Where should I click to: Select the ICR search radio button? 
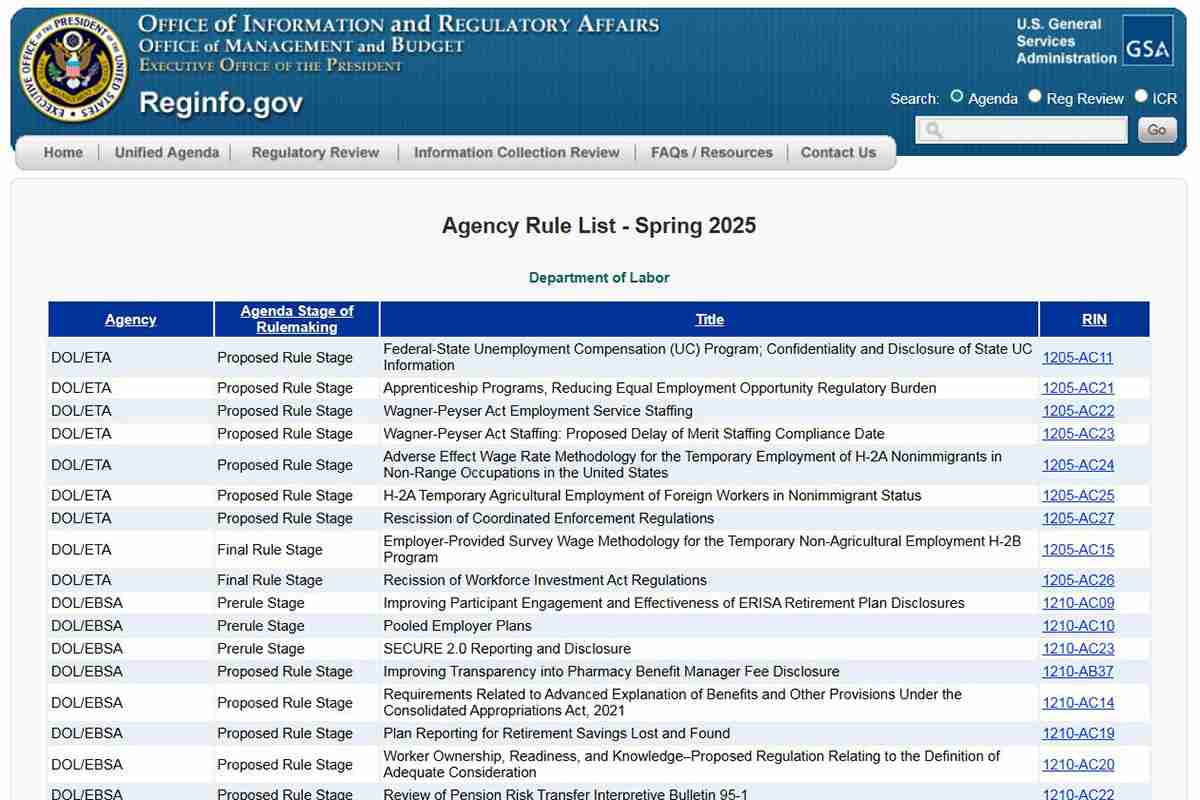pyautogui.click(x=1141, y=97)
